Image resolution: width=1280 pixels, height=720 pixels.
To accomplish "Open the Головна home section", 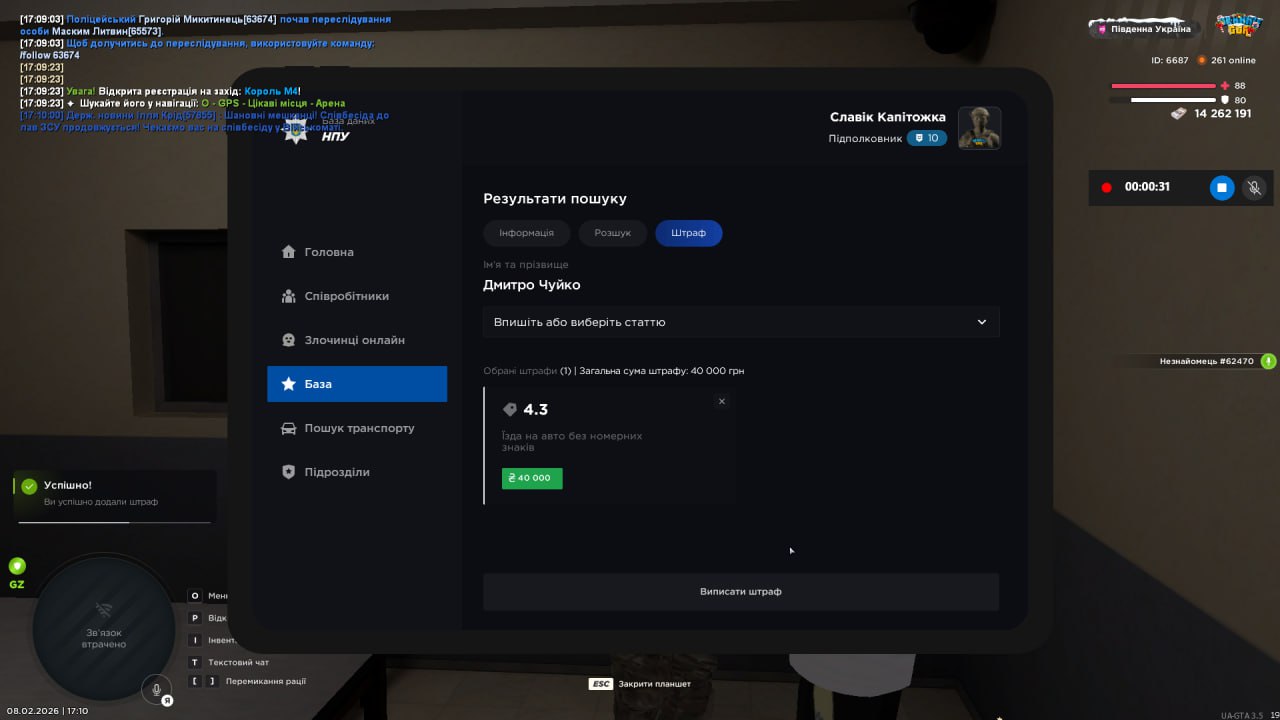I will pyautogui.click(x=357, y=252).
